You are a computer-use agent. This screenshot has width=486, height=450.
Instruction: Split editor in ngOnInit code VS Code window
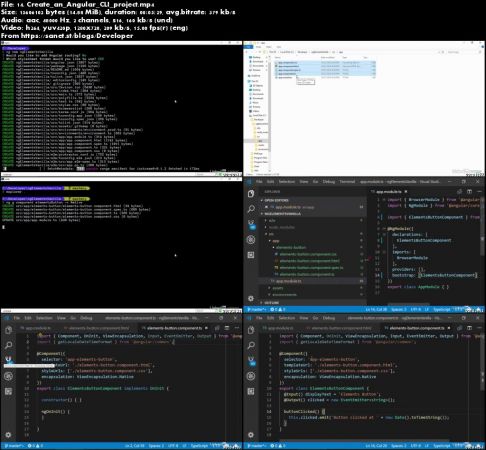click(x=227, y=328)
